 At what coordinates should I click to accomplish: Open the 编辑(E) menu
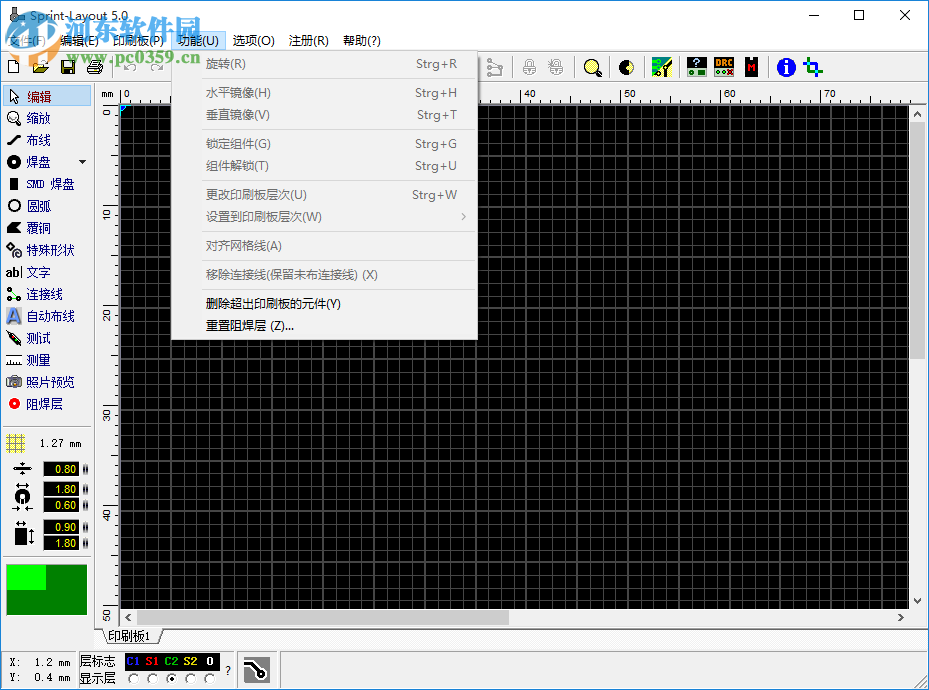(79, 40)
